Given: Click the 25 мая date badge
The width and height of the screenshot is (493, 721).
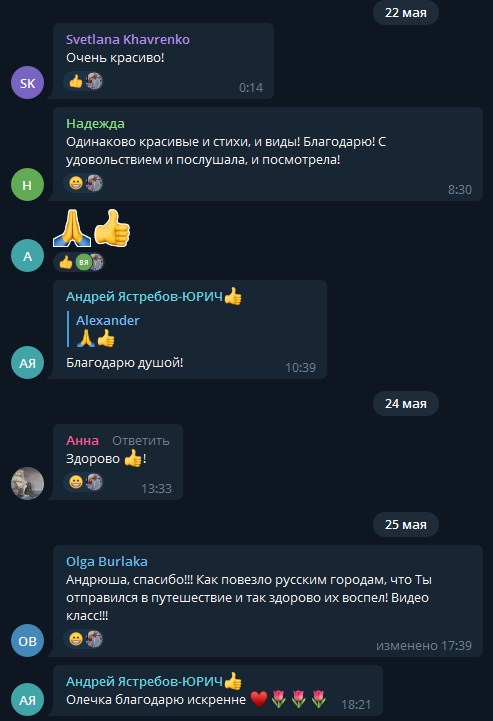Looking at the screenshot, I should [406, 524].
